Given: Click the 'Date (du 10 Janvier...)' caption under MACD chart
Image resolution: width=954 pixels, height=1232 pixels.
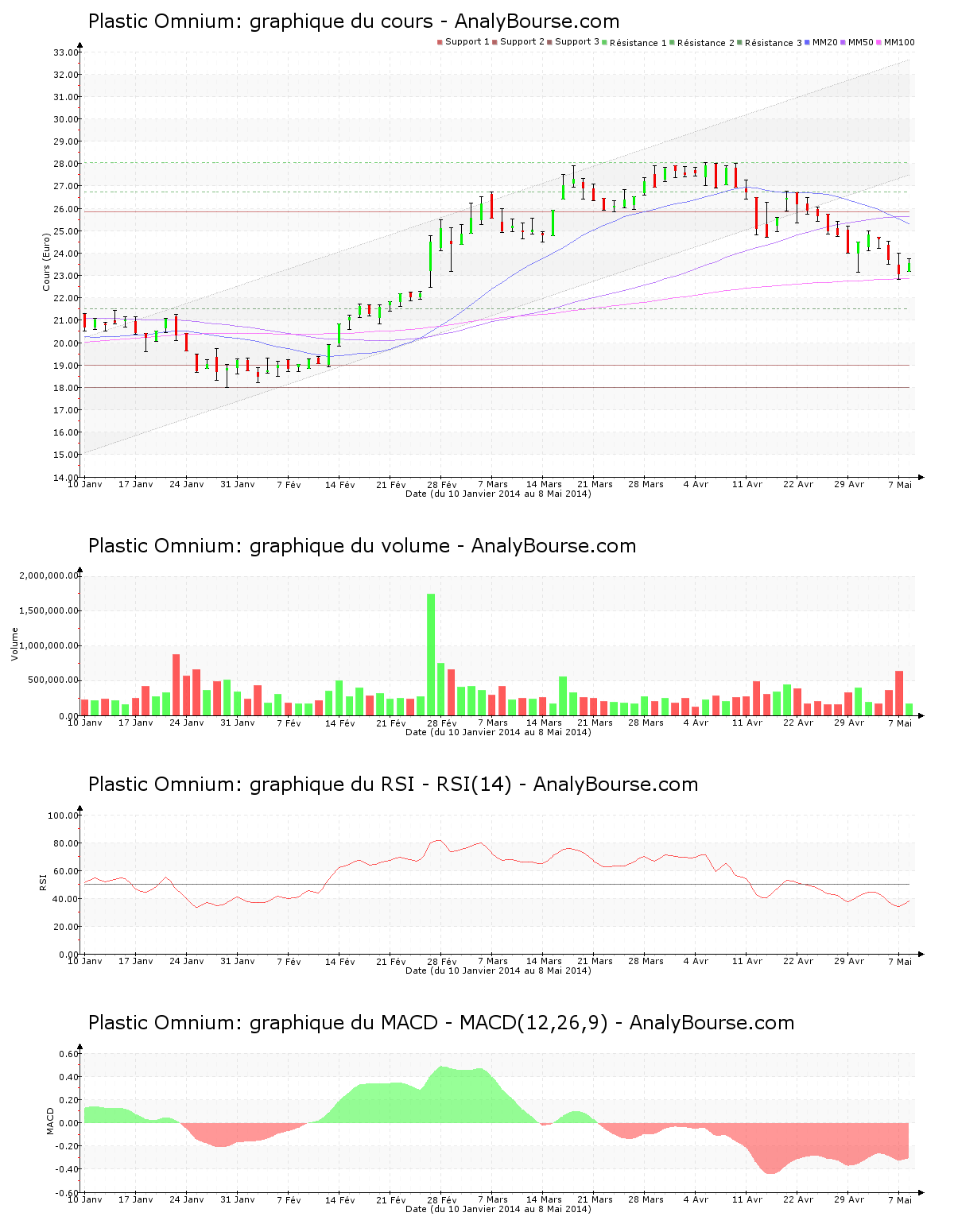Looking at the screenshot, I should click(498, 1209).
